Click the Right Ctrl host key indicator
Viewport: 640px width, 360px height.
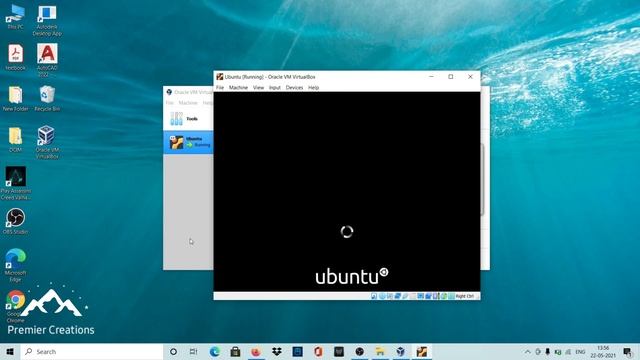[464, 296]
